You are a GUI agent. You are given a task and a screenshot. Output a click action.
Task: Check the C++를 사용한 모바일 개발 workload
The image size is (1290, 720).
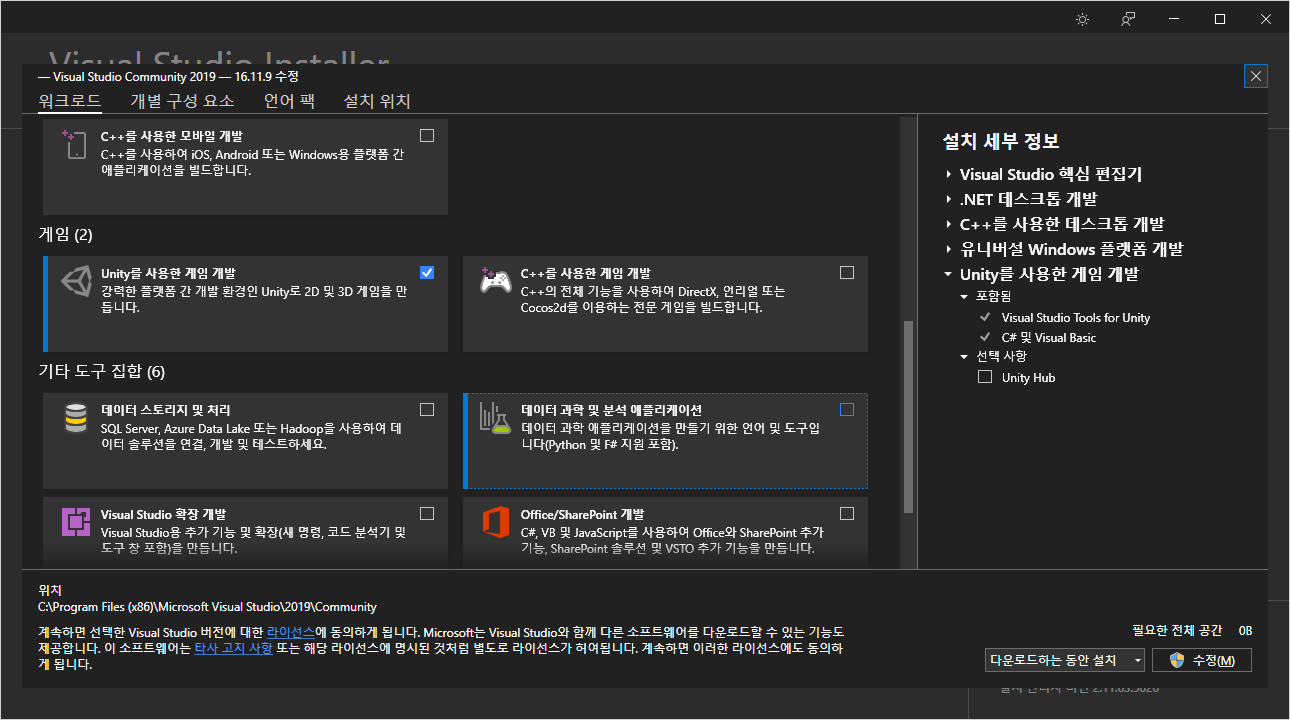[x=427, y=135]
